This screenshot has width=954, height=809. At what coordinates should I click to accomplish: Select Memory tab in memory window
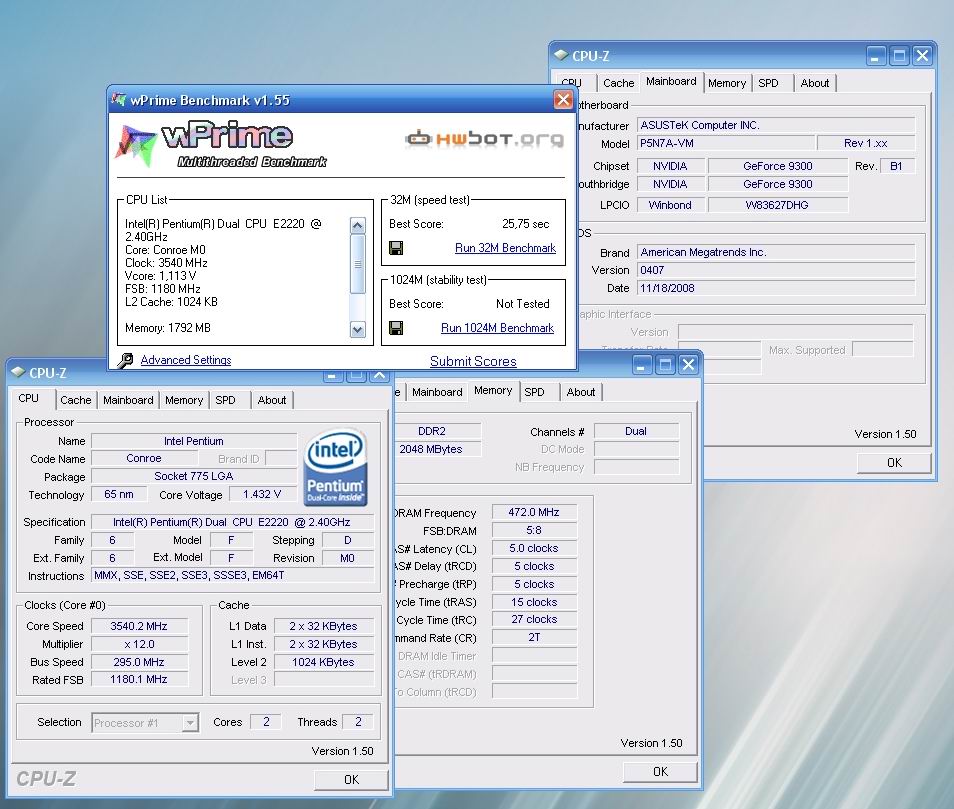[x=493, y=391]
